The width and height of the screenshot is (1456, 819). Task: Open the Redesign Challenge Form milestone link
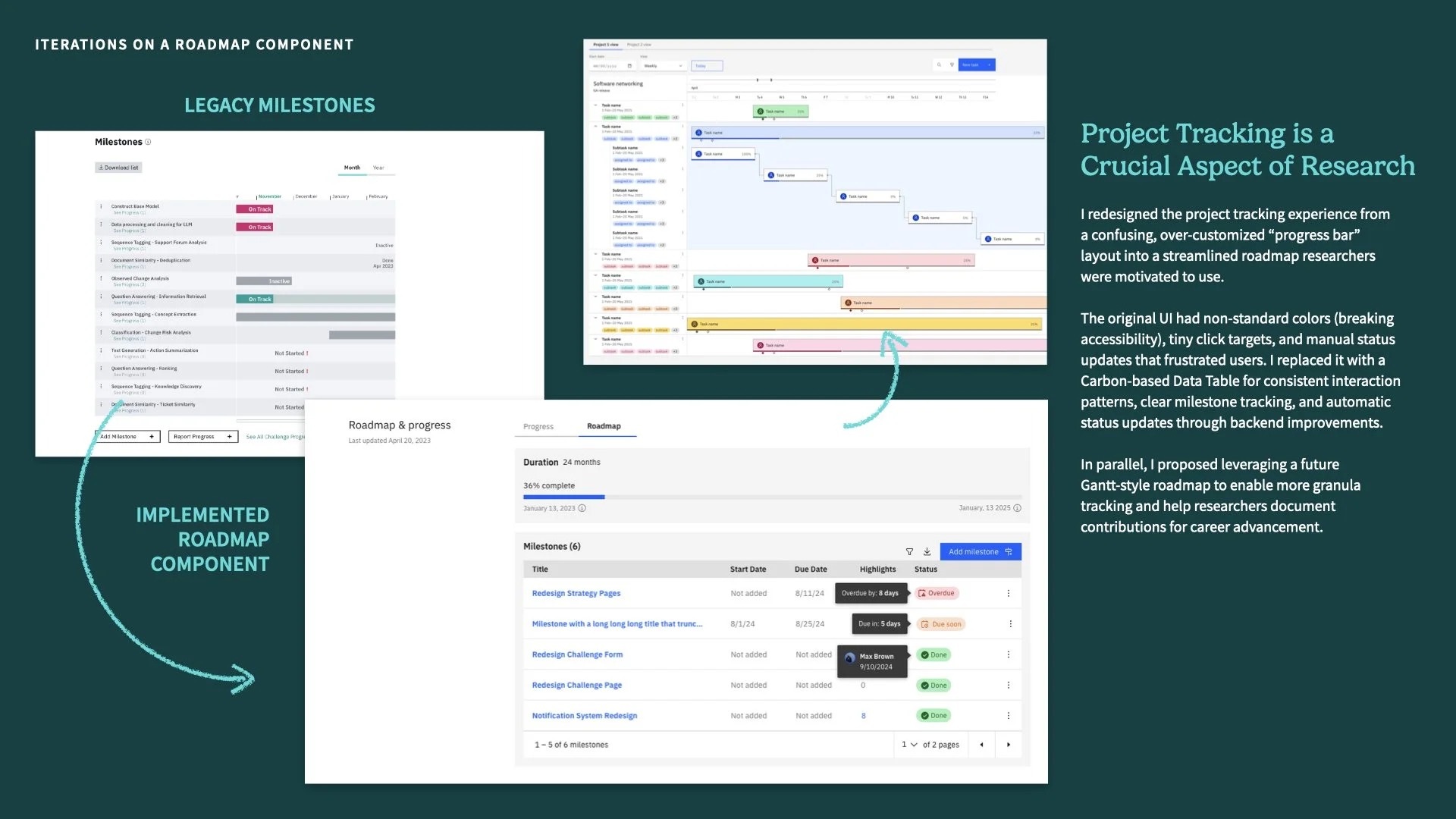(577, 655)
